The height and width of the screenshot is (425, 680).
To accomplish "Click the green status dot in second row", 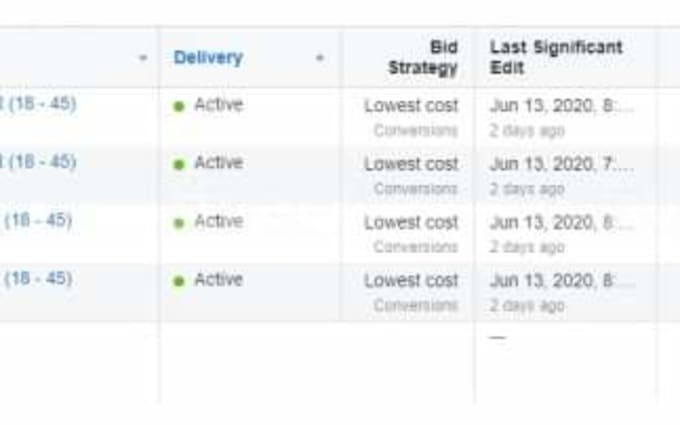I will click(179, 164).
